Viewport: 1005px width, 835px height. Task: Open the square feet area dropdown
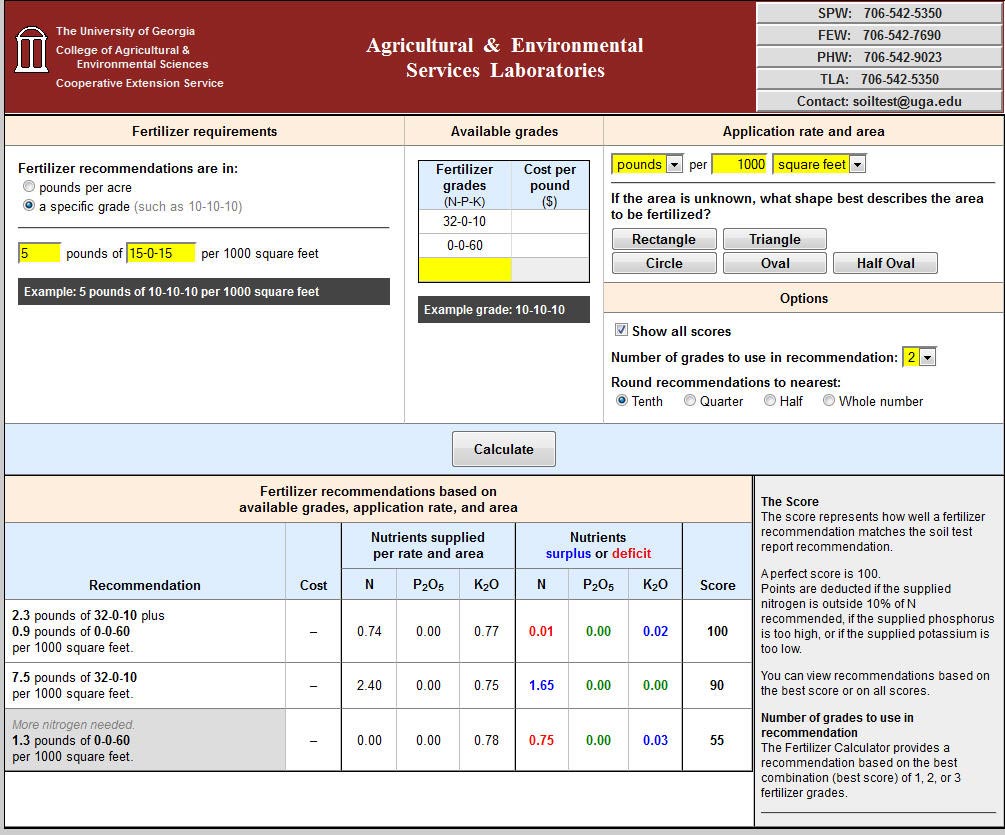[818, 165]
